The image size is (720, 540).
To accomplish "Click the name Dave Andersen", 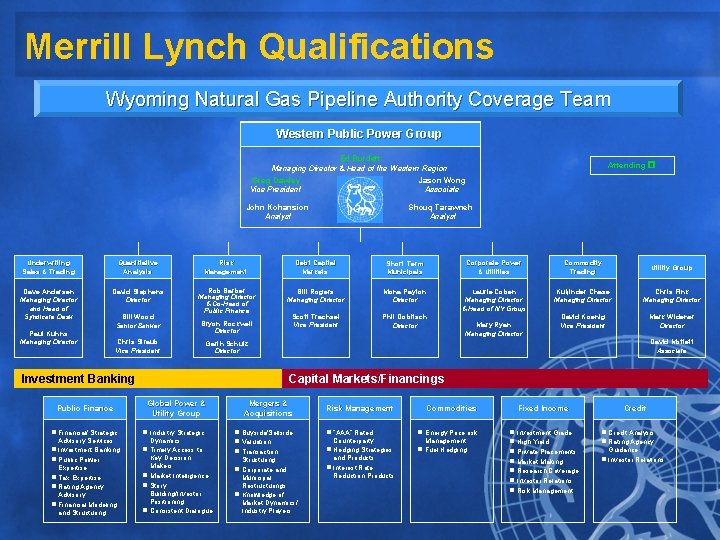I will coord(49,292).
